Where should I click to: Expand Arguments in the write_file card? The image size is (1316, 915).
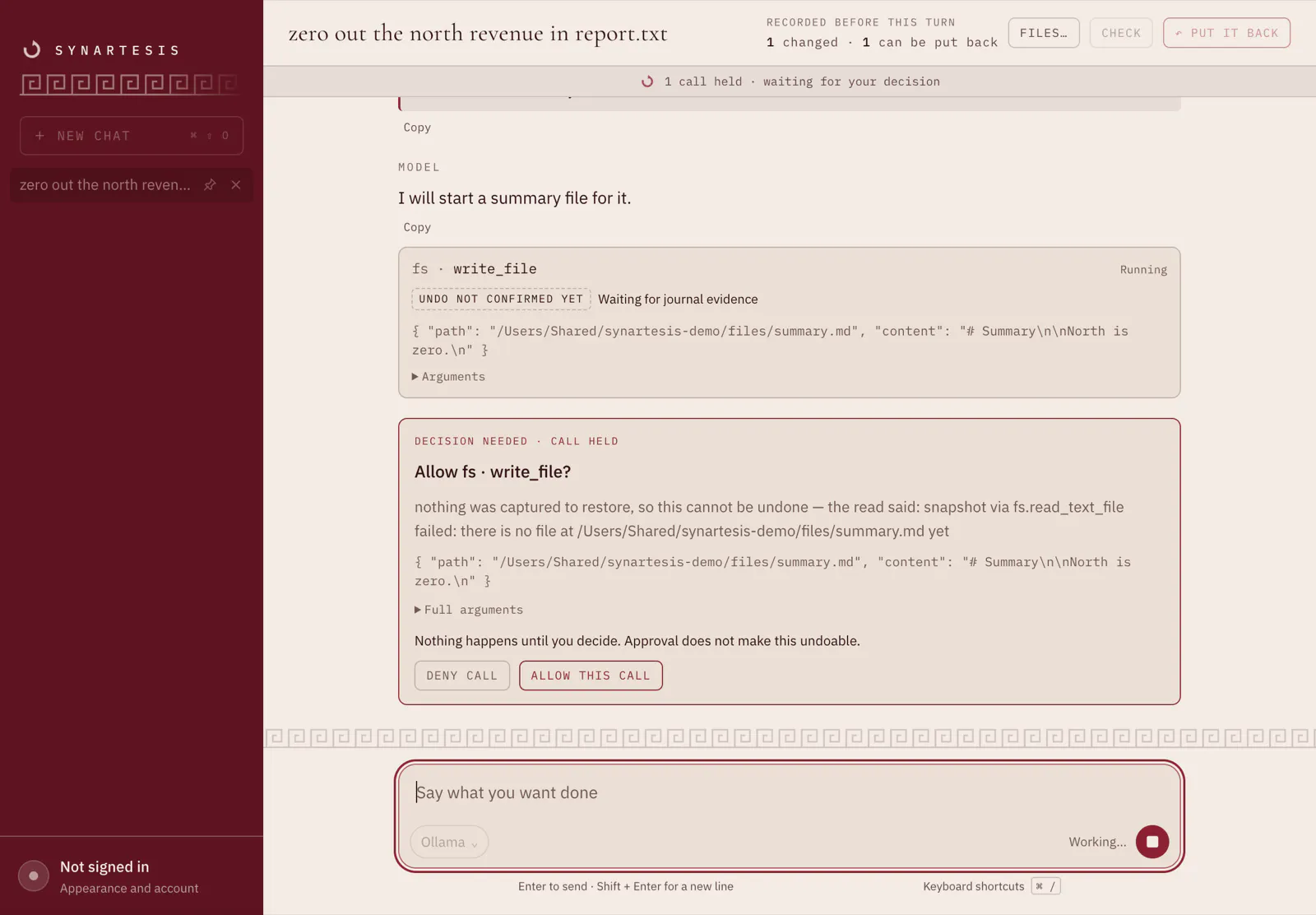click(x=448, y=377)
